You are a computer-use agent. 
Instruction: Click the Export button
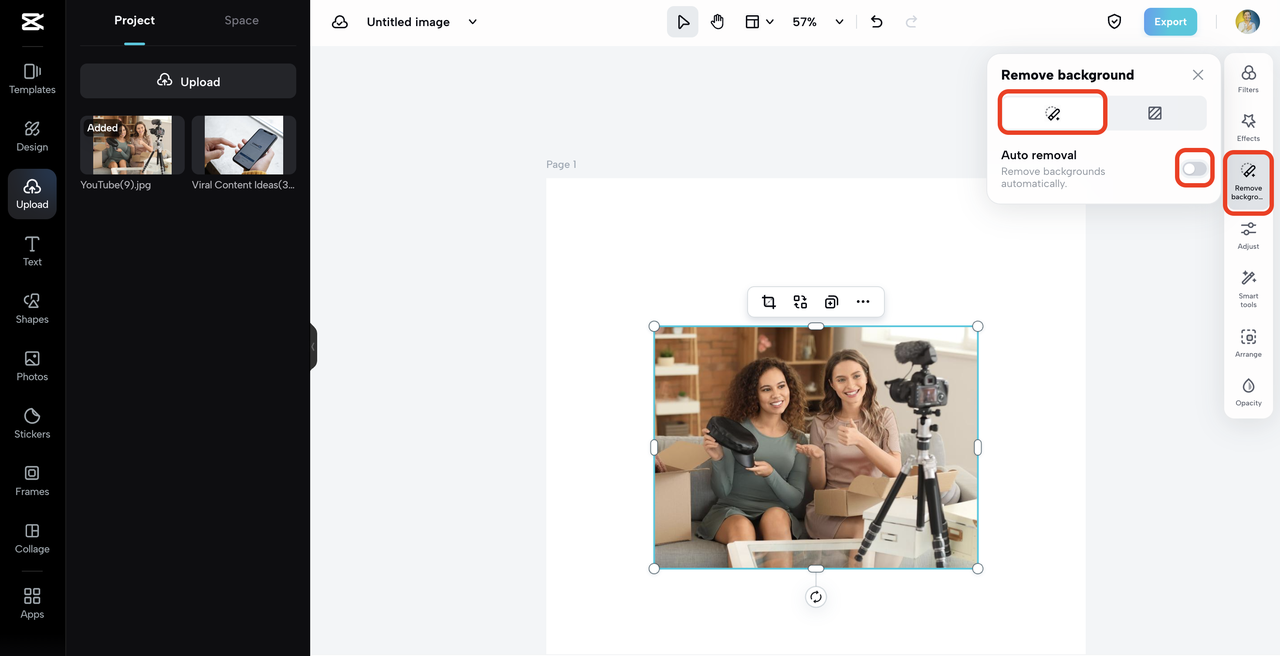tap(1170, 22)
